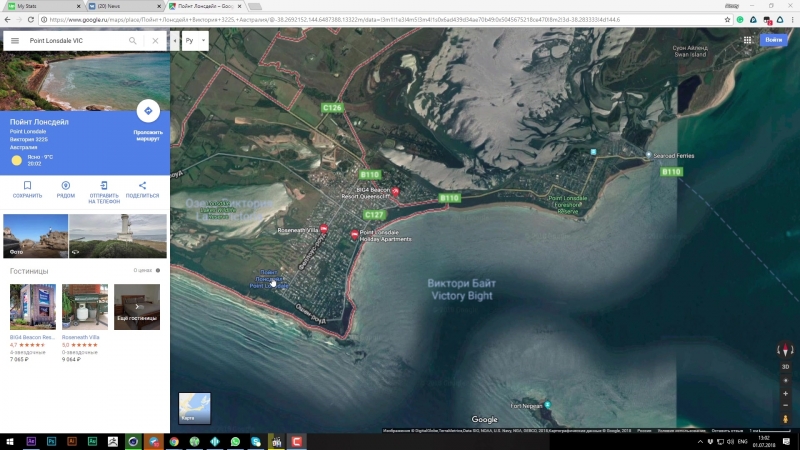The height and width of the screenshot is (450, 800).
Task: Open the Фото thumbnail
Action: coord(36,236)
